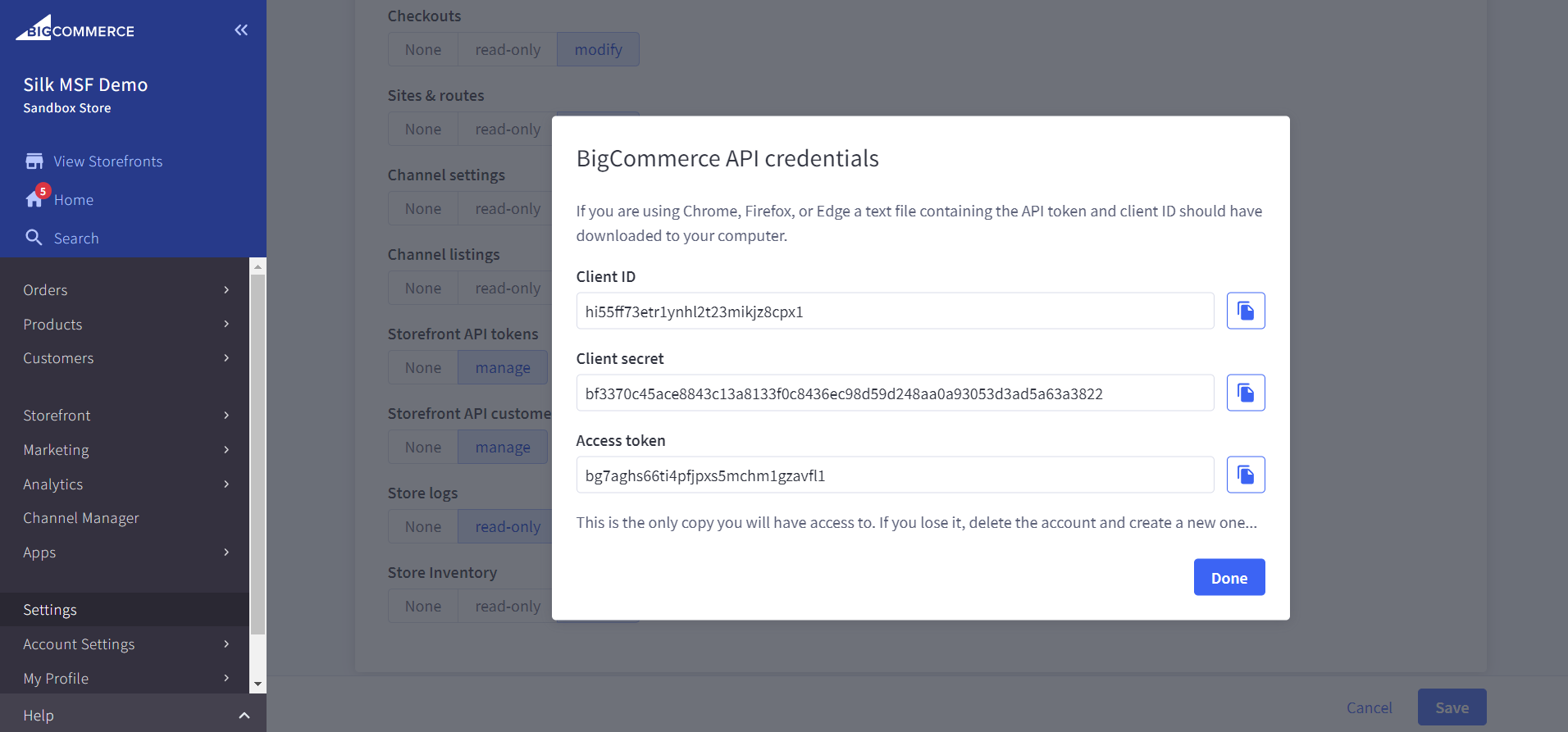The height and width of the screenshot is (732, 1568).
Task: Expand My Profile chevron
Action: click(x=226, y=678)
